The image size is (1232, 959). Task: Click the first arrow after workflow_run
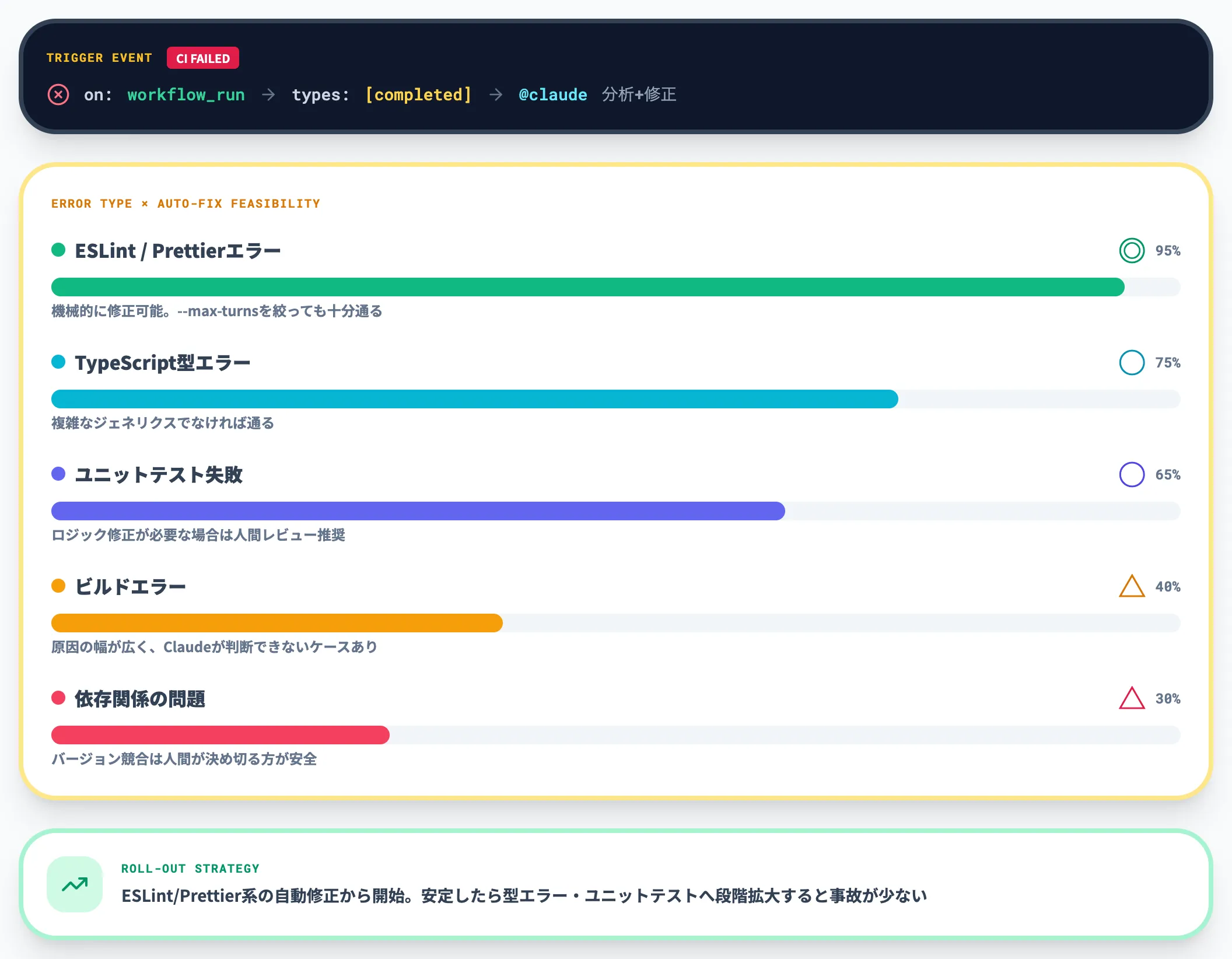268,94
